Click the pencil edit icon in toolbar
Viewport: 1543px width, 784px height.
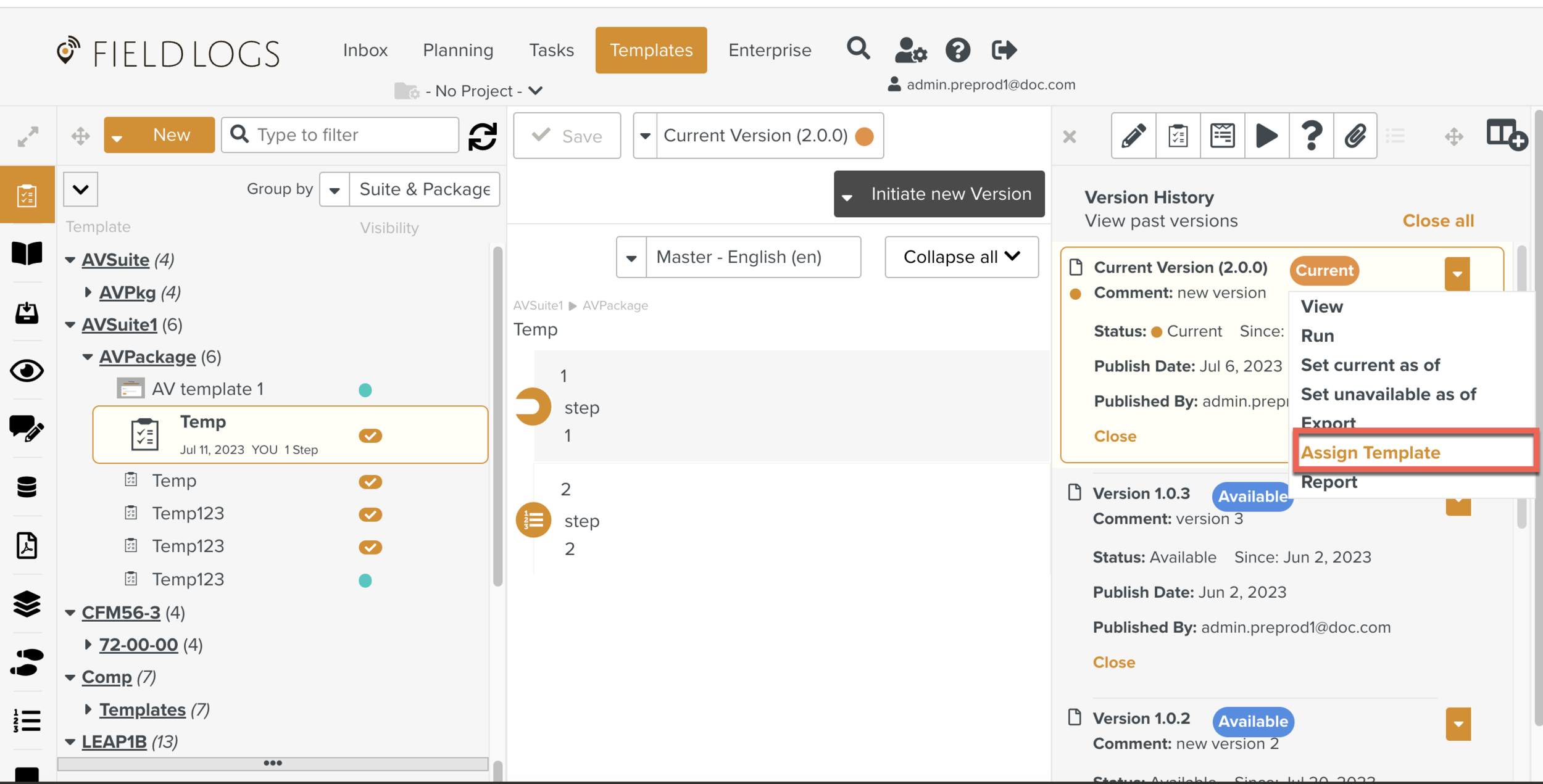pyautogui.click(x=1133, y=136)
